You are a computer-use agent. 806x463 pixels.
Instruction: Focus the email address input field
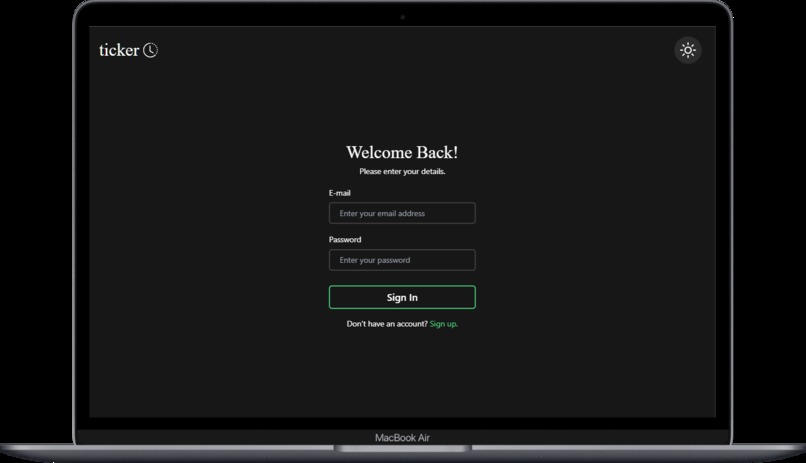[402, 213]
